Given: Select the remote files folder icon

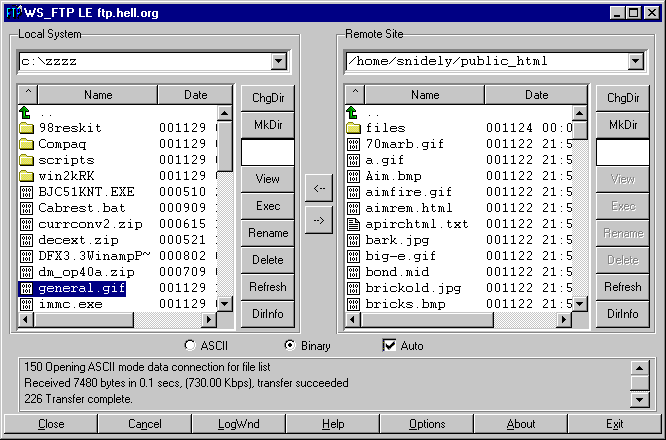Looking at the screenshot, I should 353,128.
